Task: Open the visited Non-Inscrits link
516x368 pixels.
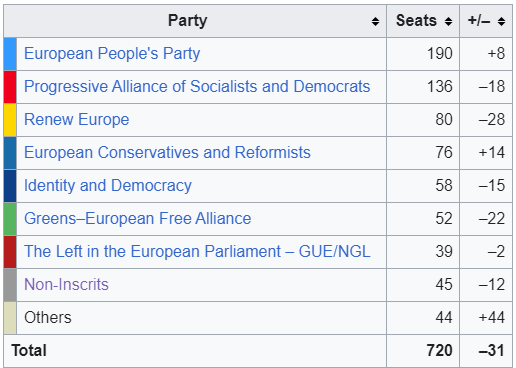Action: (66, 285)
